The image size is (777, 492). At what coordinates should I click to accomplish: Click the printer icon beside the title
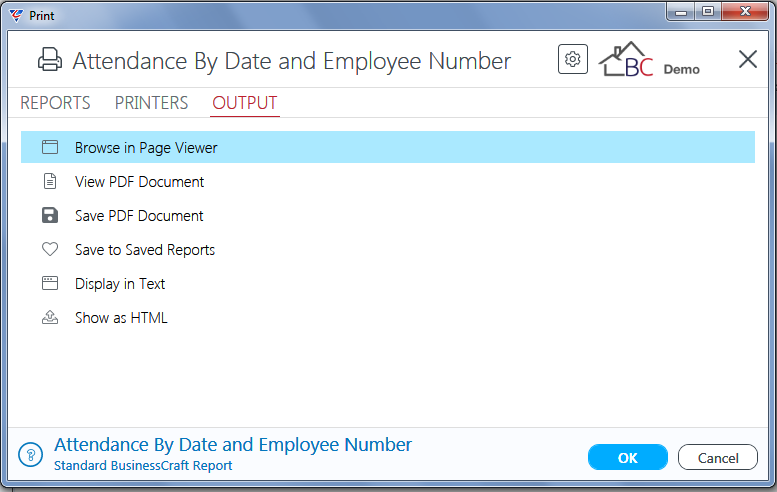coord(50,60)
